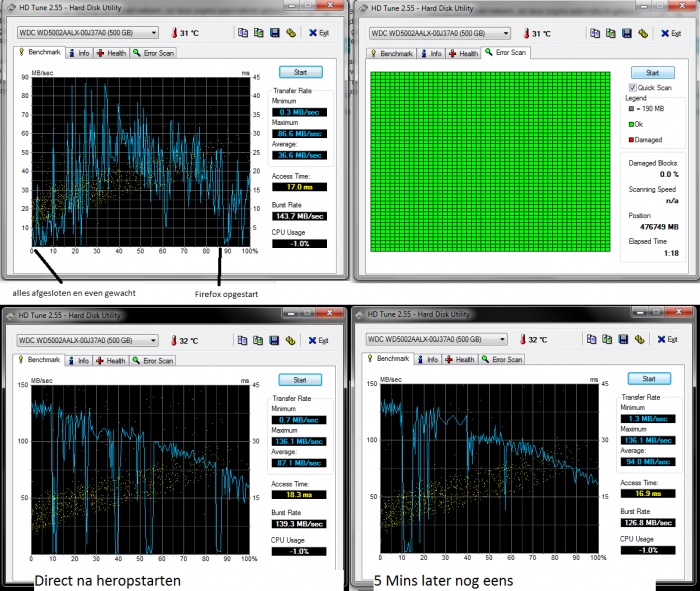Click copy-screenshot icon in top-left HD Tune window
Screen dimensions: 700x591
(258, 33)
